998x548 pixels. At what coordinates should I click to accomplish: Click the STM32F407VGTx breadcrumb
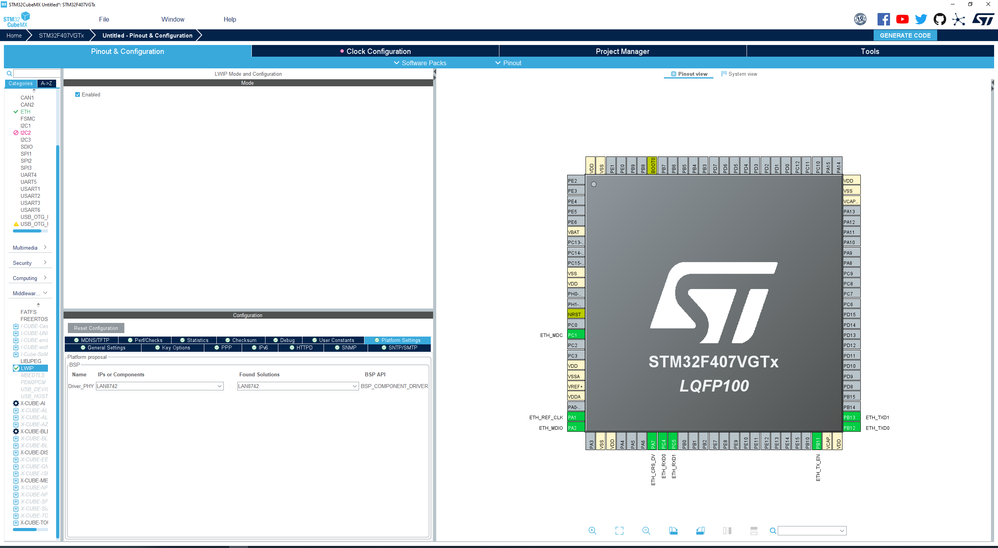[x=61, y=36]
